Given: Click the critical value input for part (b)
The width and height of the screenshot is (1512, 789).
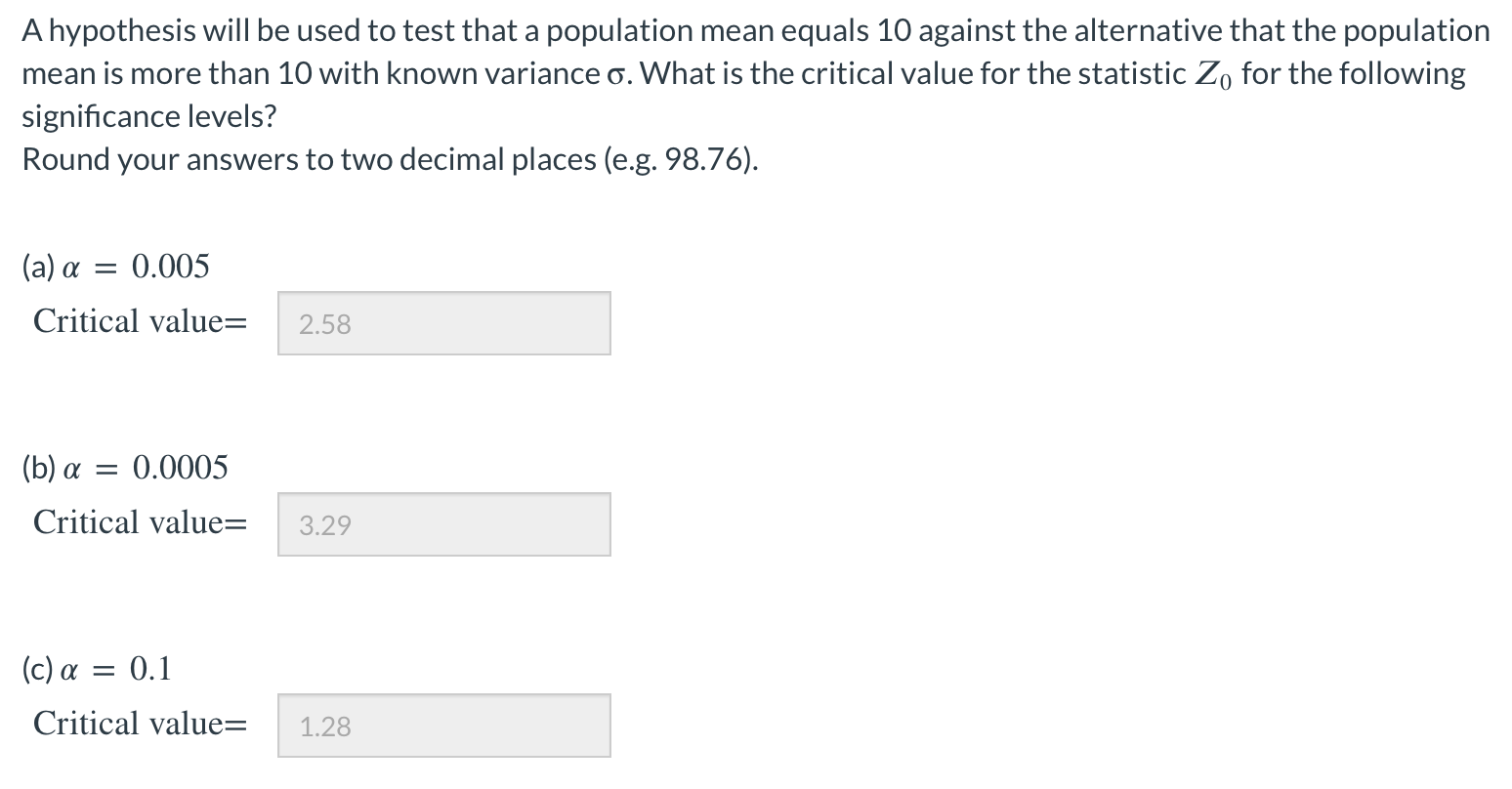Looking at the screenshot, I should (443, 524).
